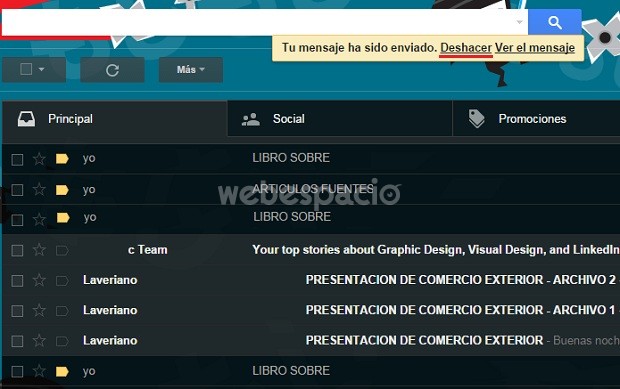Mark the c Team email as important

62,251
